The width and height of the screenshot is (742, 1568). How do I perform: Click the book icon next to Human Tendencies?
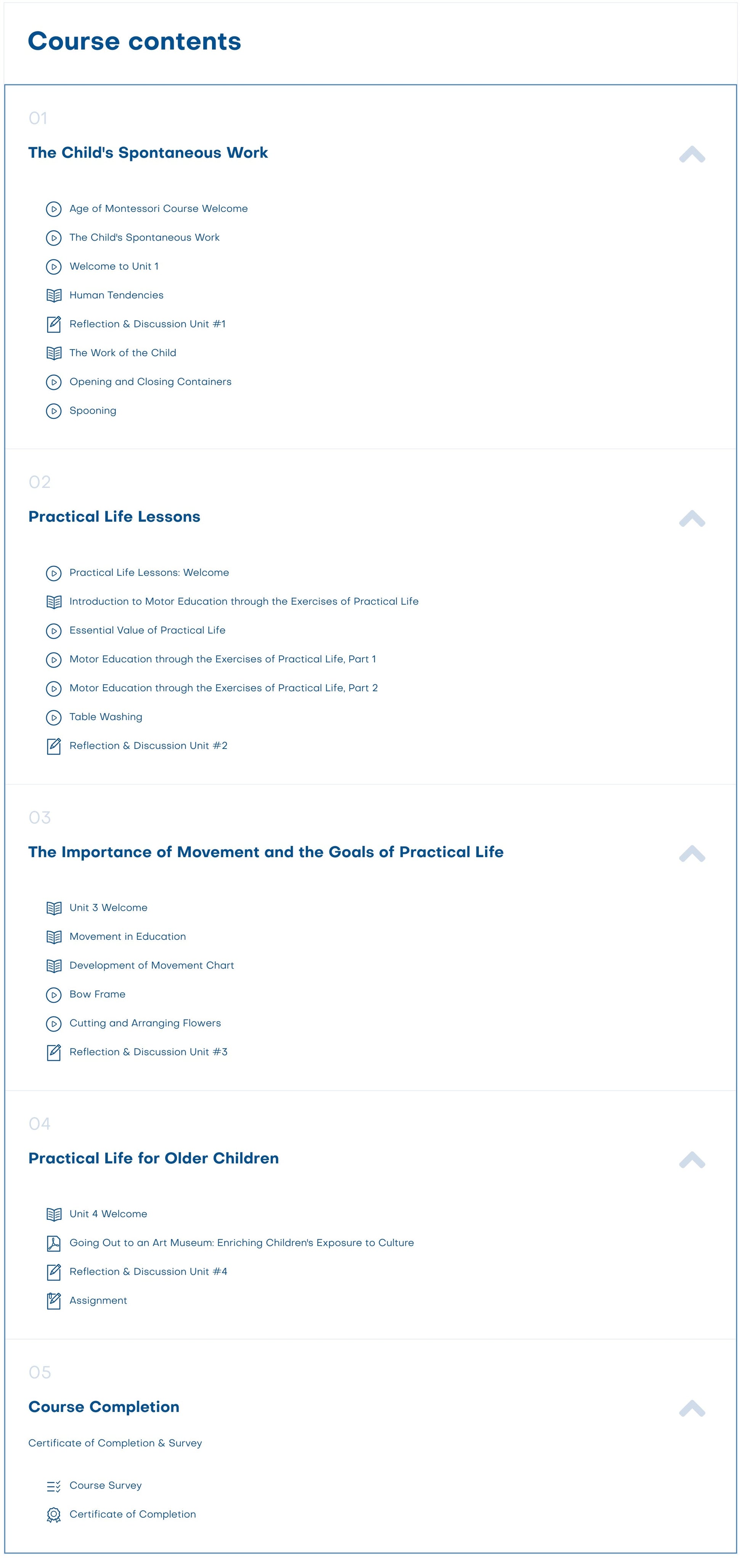(53, 295)
